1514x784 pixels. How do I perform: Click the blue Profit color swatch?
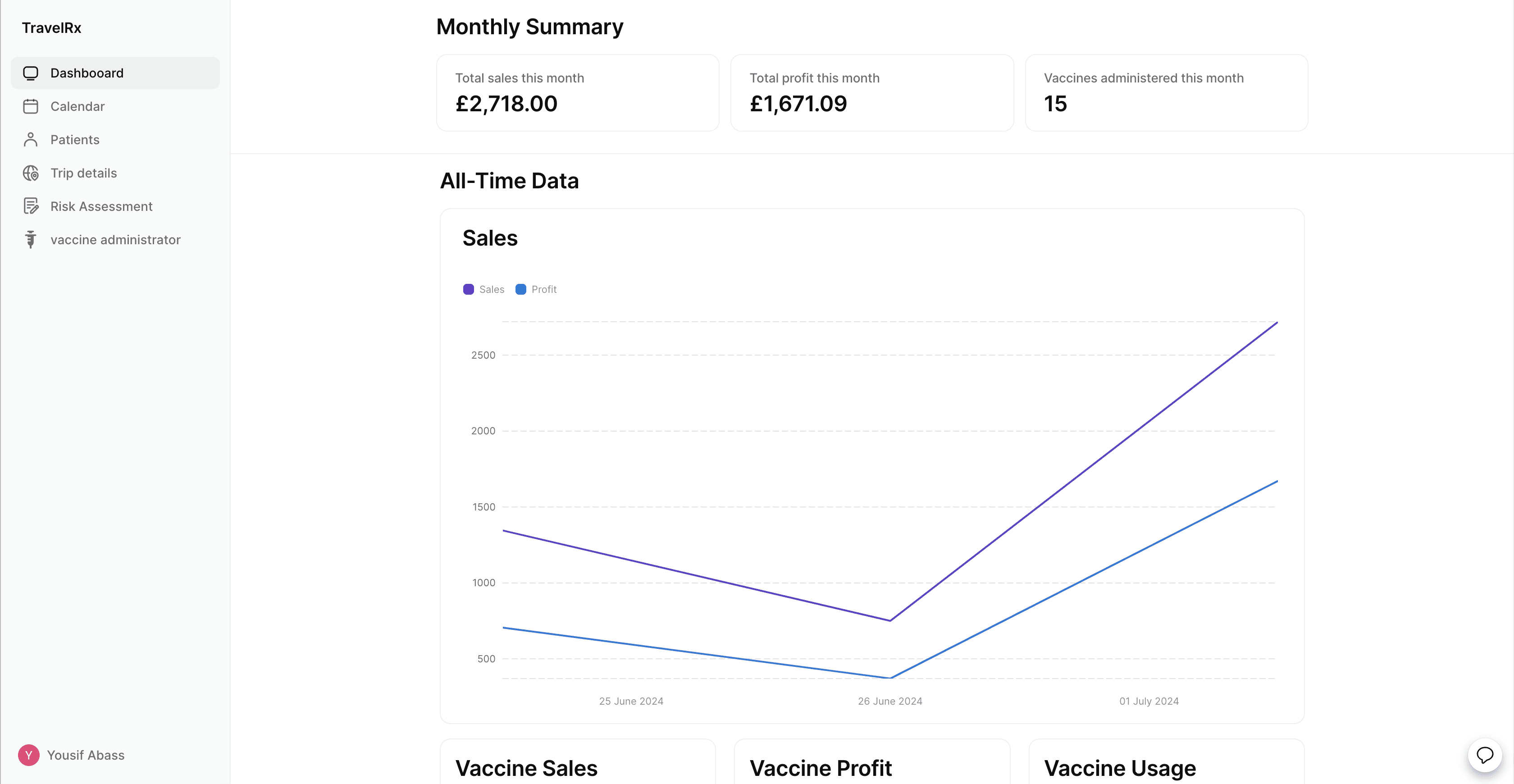(x=521, y=289)
